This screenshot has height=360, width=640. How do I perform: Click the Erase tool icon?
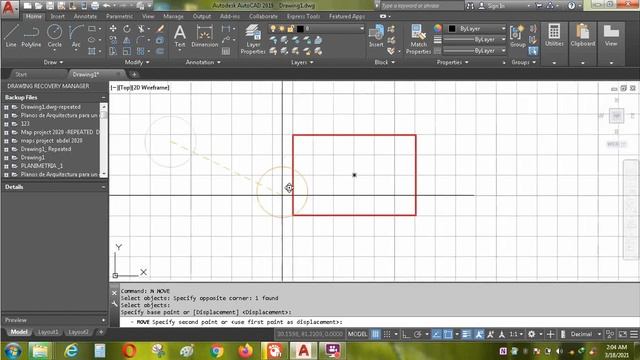pyautogui.click(x=160, y=29)
